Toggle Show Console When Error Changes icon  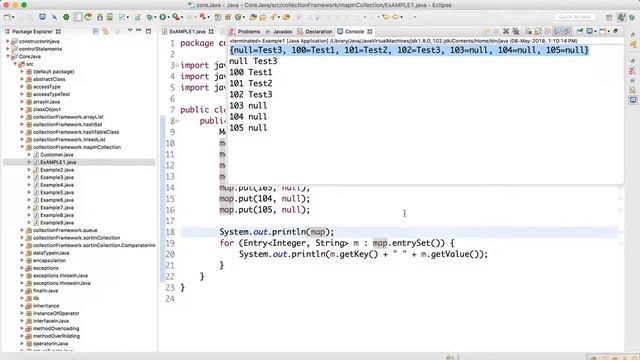(x=567, y=31)
